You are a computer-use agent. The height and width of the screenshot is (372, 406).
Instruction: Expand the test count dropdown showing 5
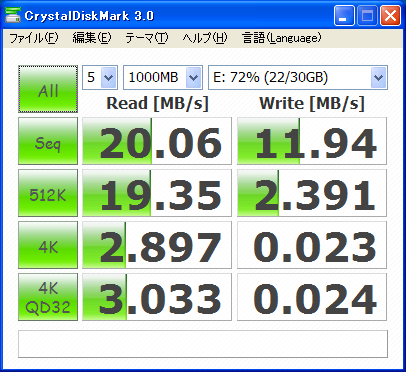(109, 78)
